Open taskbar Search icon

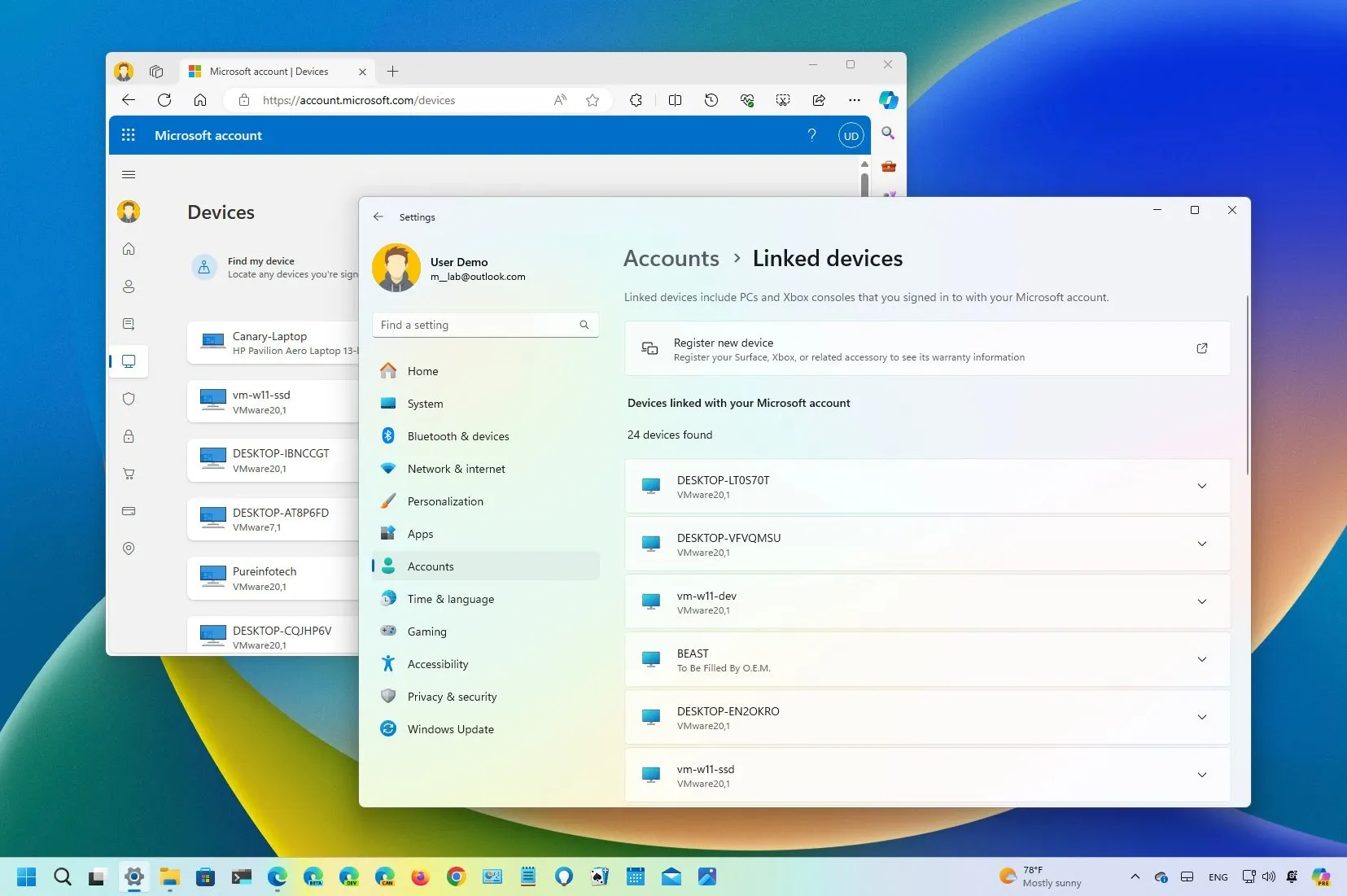[x=63, y=876]
